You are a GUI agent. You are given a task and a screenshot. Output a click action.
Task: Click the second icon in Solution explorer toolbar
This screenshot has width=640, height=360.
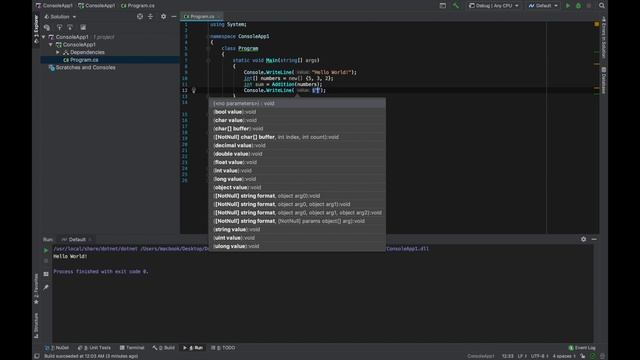[x=59, y=27]
